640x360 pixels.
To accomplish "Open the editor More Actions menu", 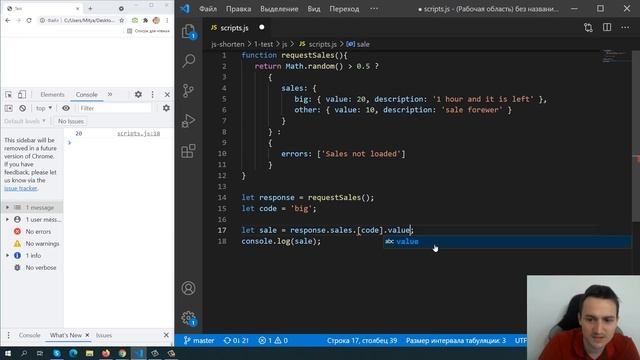I will 625,27.
